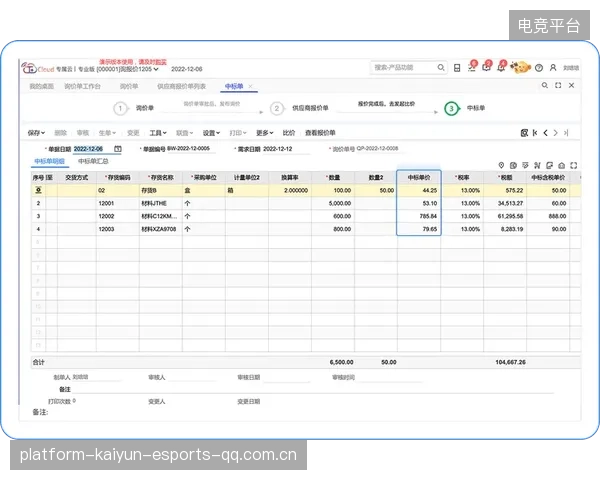Image resolution: width=600 pixels, height=480 pixels.
Task: Open the help question-mark icon
Action: coord(539,68)
